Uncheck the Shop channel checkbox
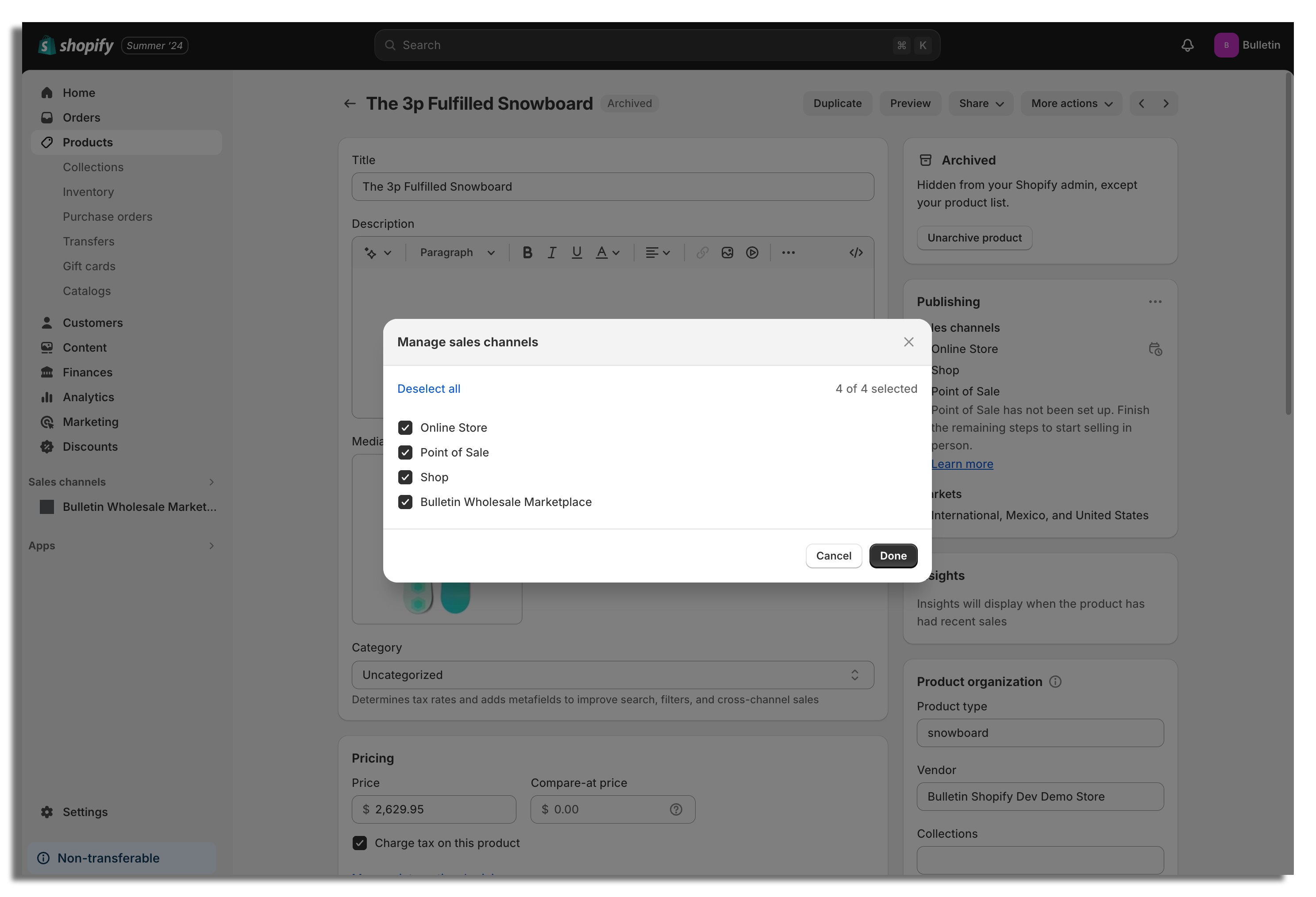Image resolution: width=1316 pixels, height=897 pixels. (405, 477)
